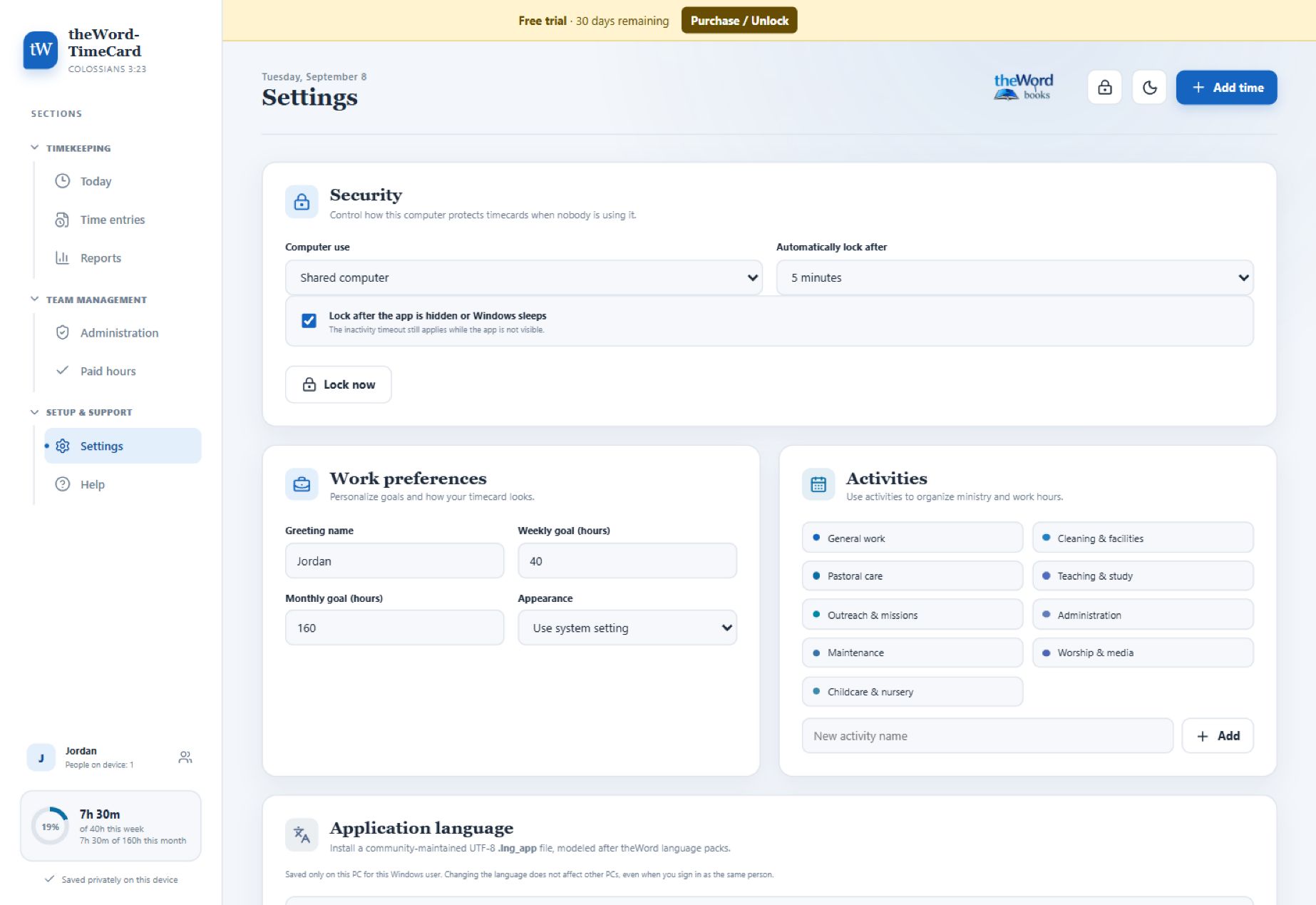Uncheck Lock after app is hidden checkbox
This screenshot has width=1316, height=905.
[309, 321]
